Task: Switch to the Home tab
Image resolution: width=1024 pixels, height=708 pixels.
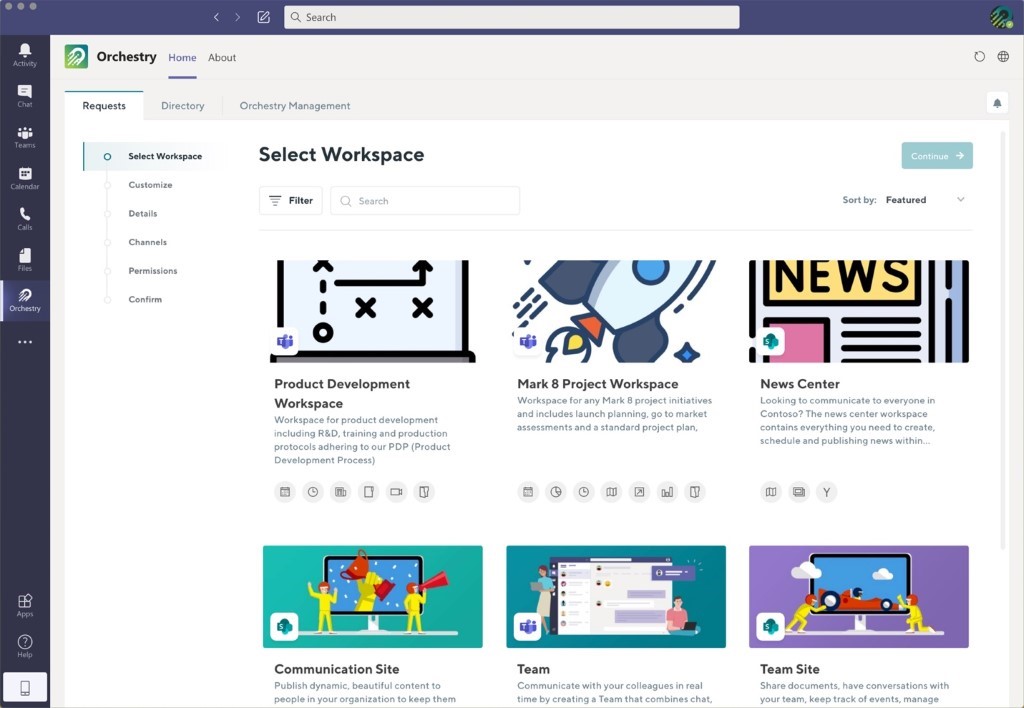Action: 182,57
